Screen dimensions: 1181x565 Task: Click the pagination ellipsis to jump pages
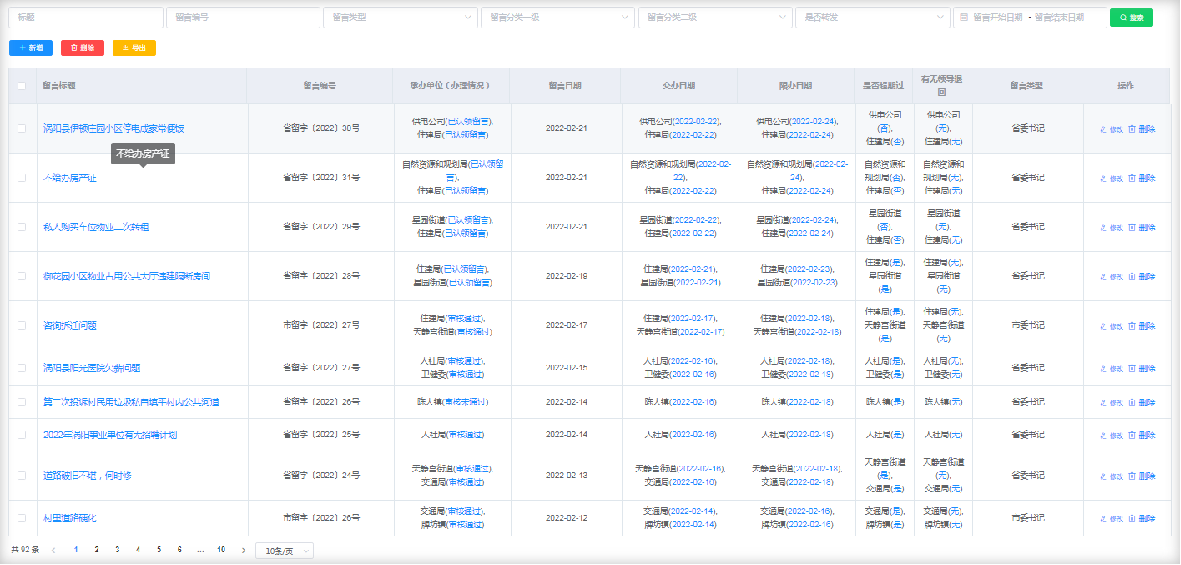tap(200, 550)
